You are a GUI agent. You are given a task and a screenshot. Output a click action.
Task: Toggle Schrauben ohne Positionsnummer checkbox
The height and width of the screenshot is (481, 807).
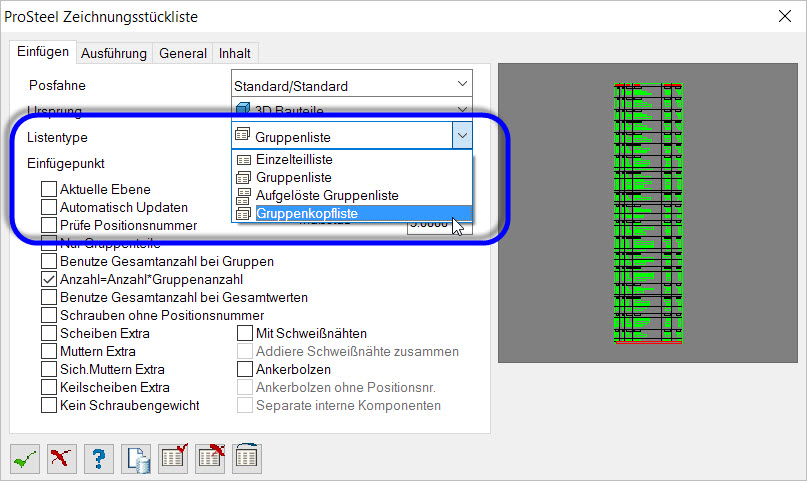49,315
